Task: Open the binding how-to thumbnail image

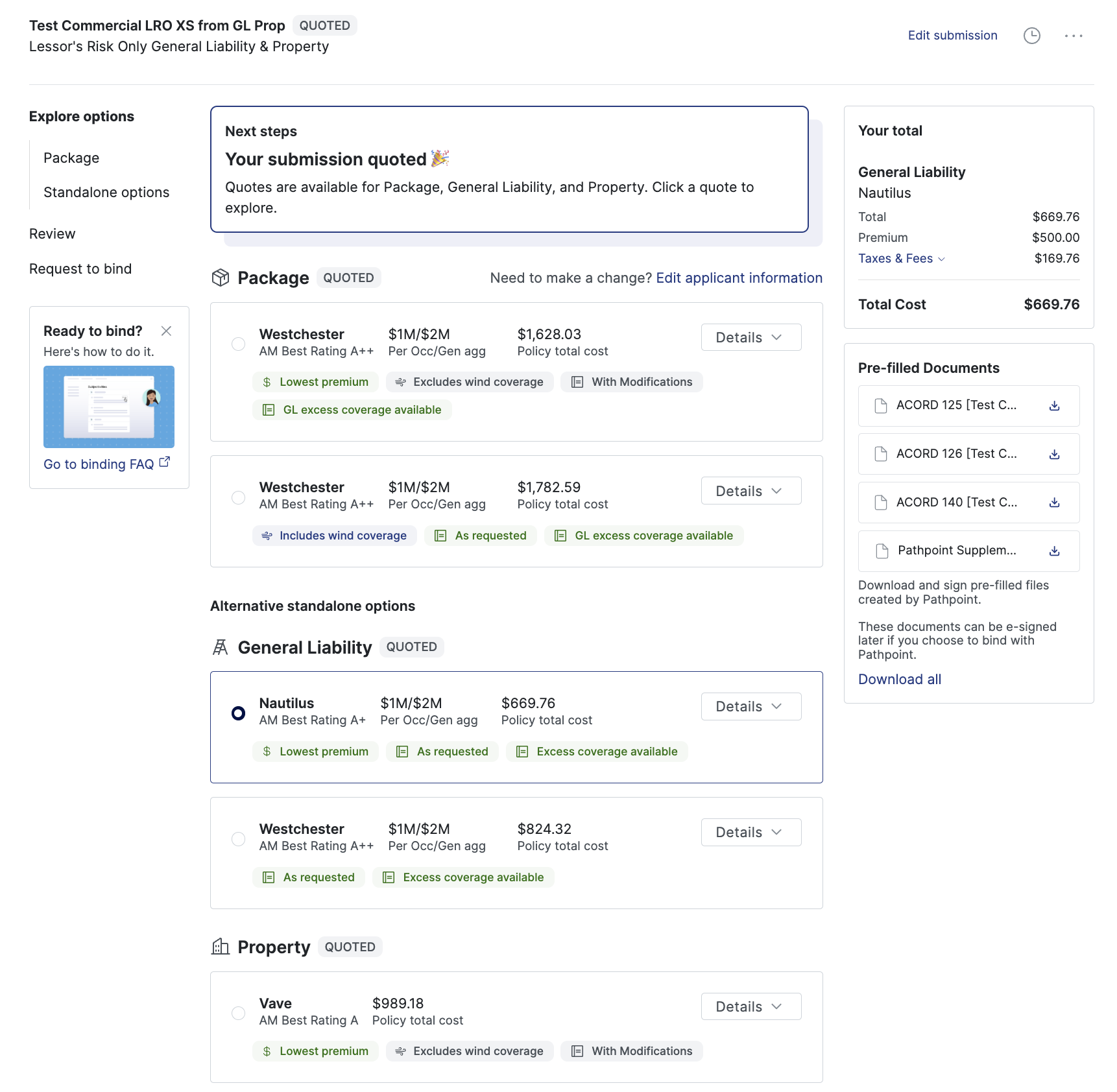Action: coord(109,407)
